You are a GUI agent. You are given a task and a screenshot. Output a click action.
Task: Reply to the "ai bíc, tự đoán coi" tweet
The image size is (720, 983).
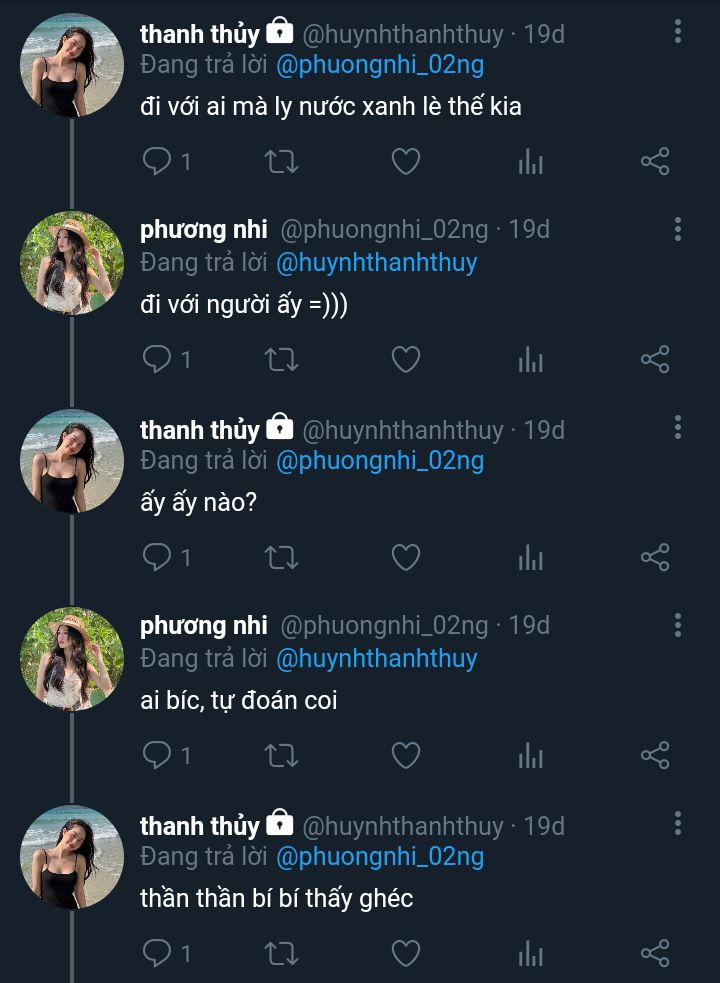[x=158, y=756]
